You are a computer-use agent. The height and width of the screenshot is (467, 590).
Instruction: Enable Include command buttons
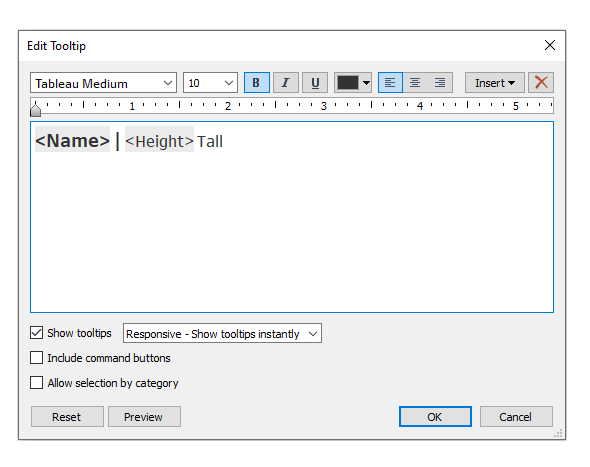[x=36, y=358]
